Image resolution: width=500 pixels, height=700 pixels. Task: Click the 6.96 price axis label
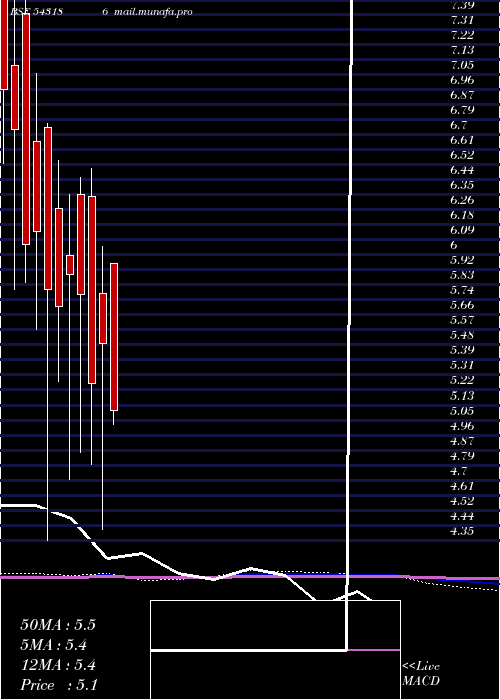pos(462,80)
